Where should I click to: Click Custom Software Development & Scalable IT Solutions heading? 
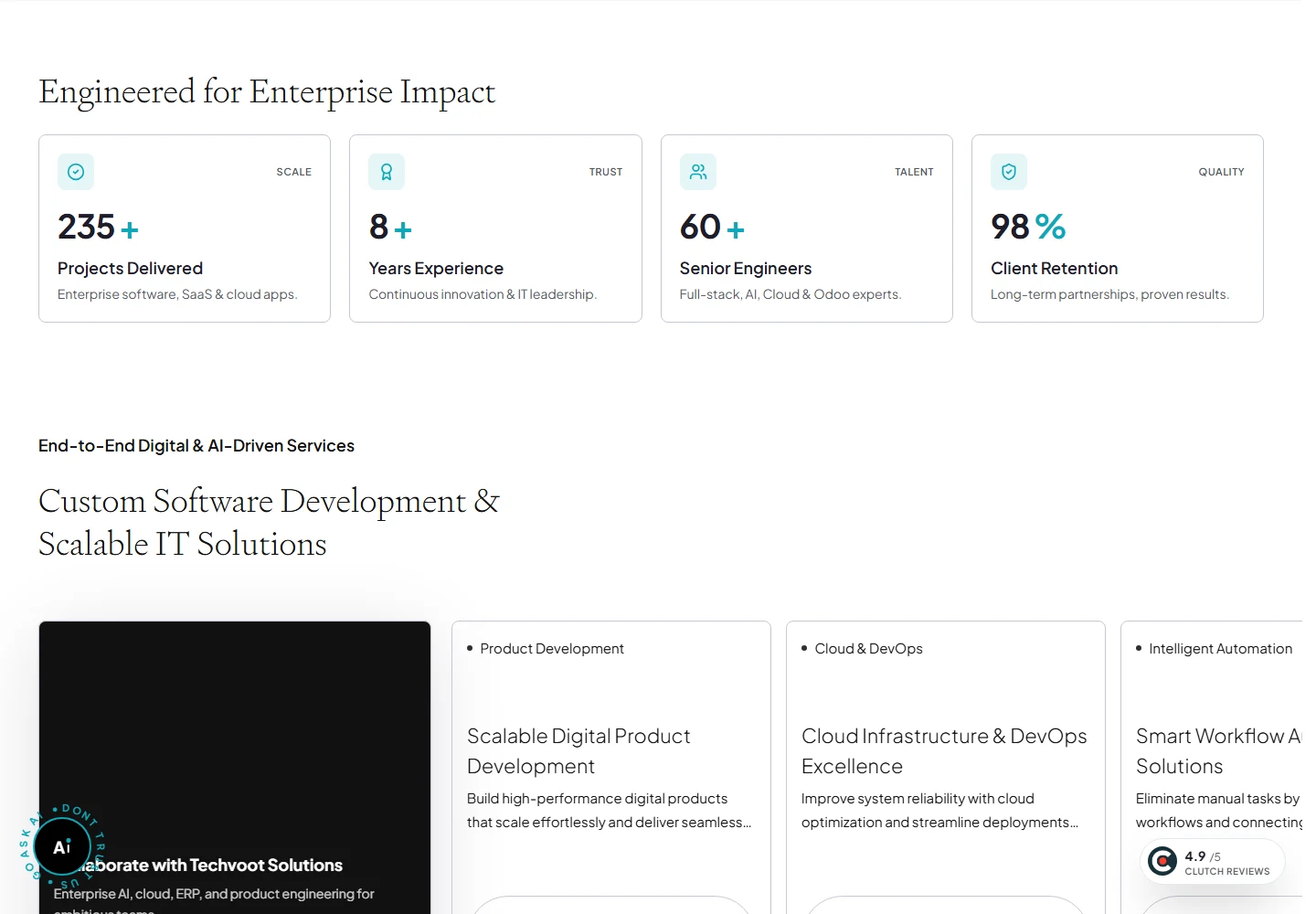coord(269,523)
